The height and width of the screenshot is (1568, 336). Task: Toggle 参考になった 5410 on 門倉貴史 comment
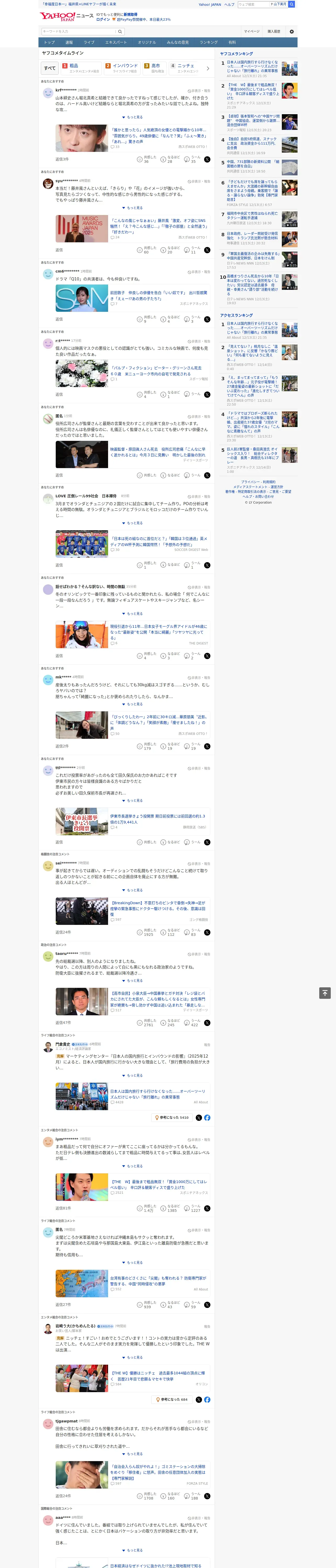(172, 1117)
